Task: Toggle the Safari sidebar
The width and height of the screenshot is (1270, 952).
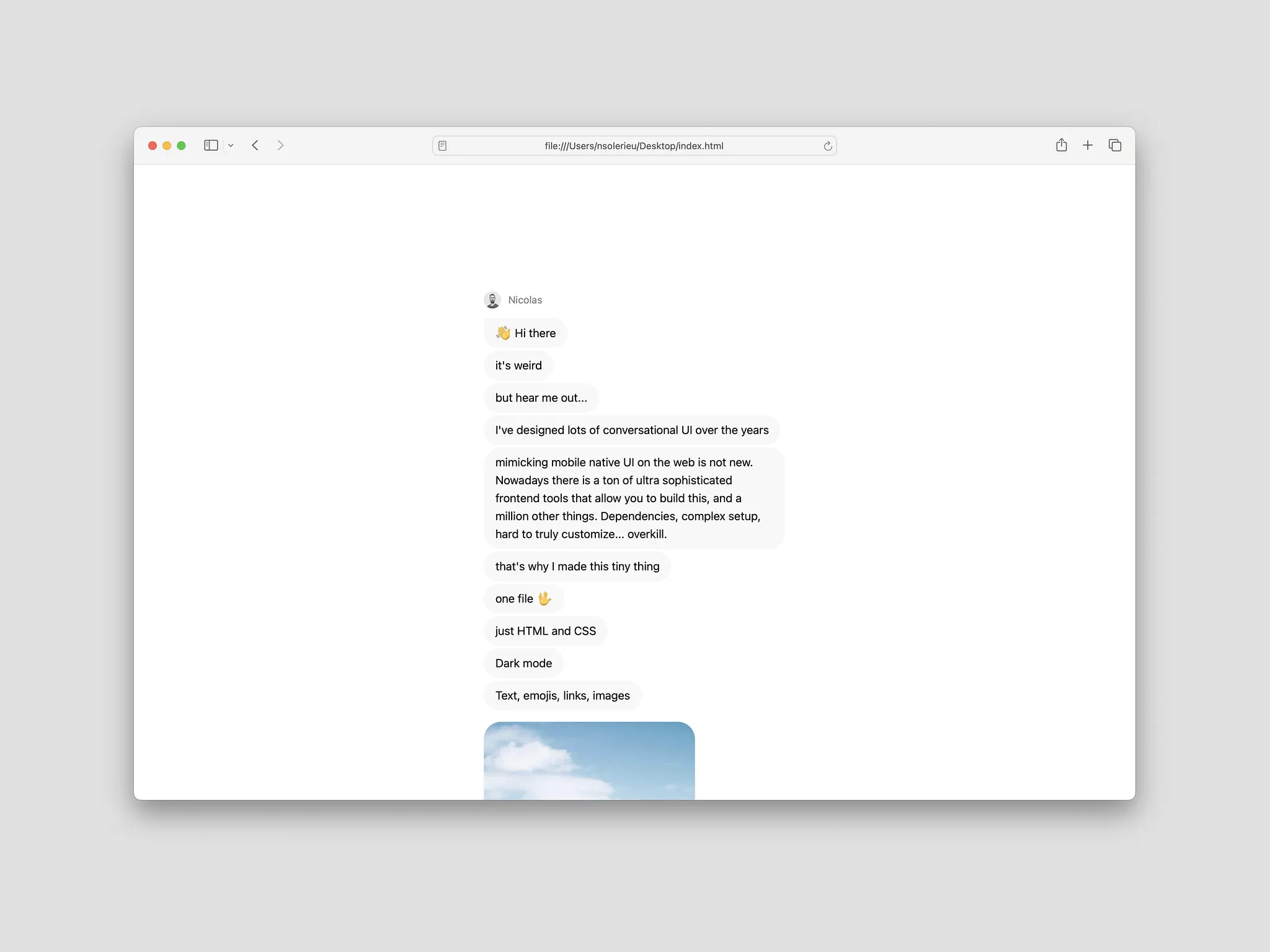Action: tap(211, 145)
